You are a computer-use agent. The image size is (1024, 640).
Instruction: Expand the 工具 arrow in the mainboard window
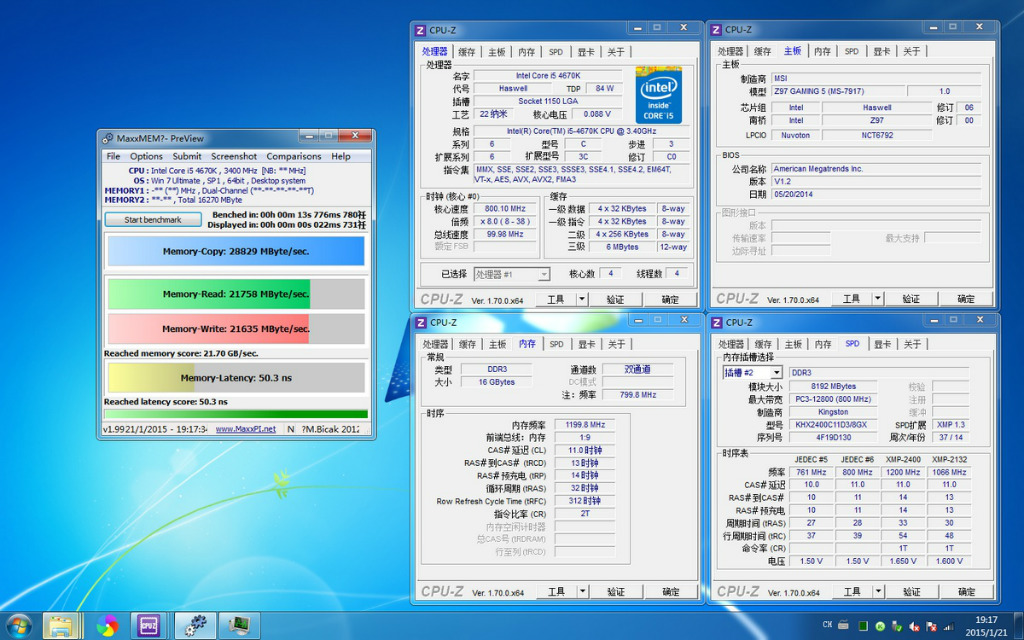877,299
